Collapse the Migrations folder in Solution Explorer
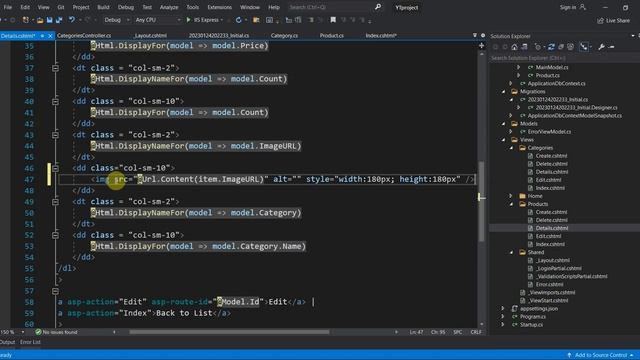Screen dimensions: 640x360 [x=503, y=91]
